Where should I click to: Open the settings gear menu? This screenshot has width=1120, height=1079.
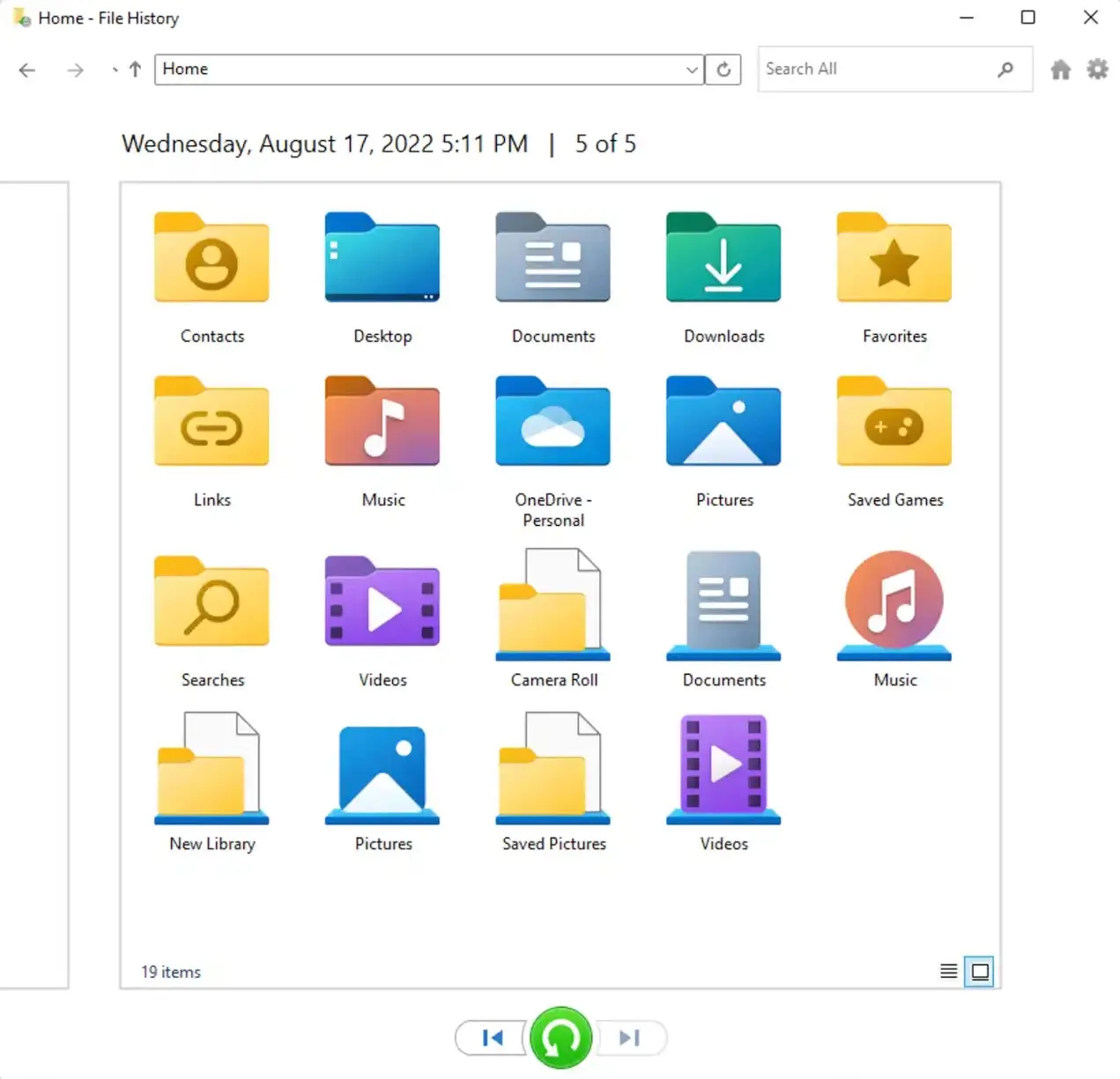click(1097, 69)
